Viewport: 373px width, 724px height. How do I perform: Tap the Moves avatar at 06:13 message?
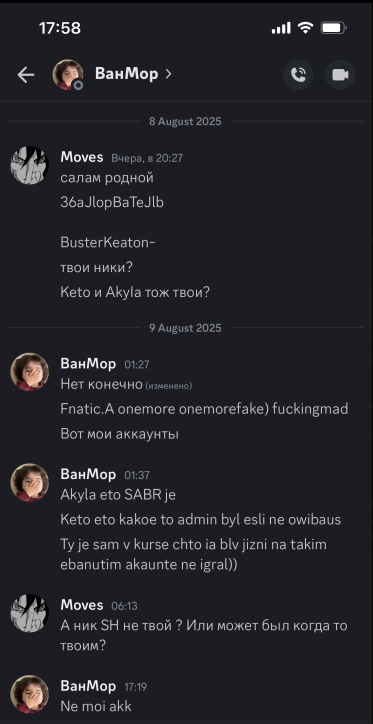point(30,613)
